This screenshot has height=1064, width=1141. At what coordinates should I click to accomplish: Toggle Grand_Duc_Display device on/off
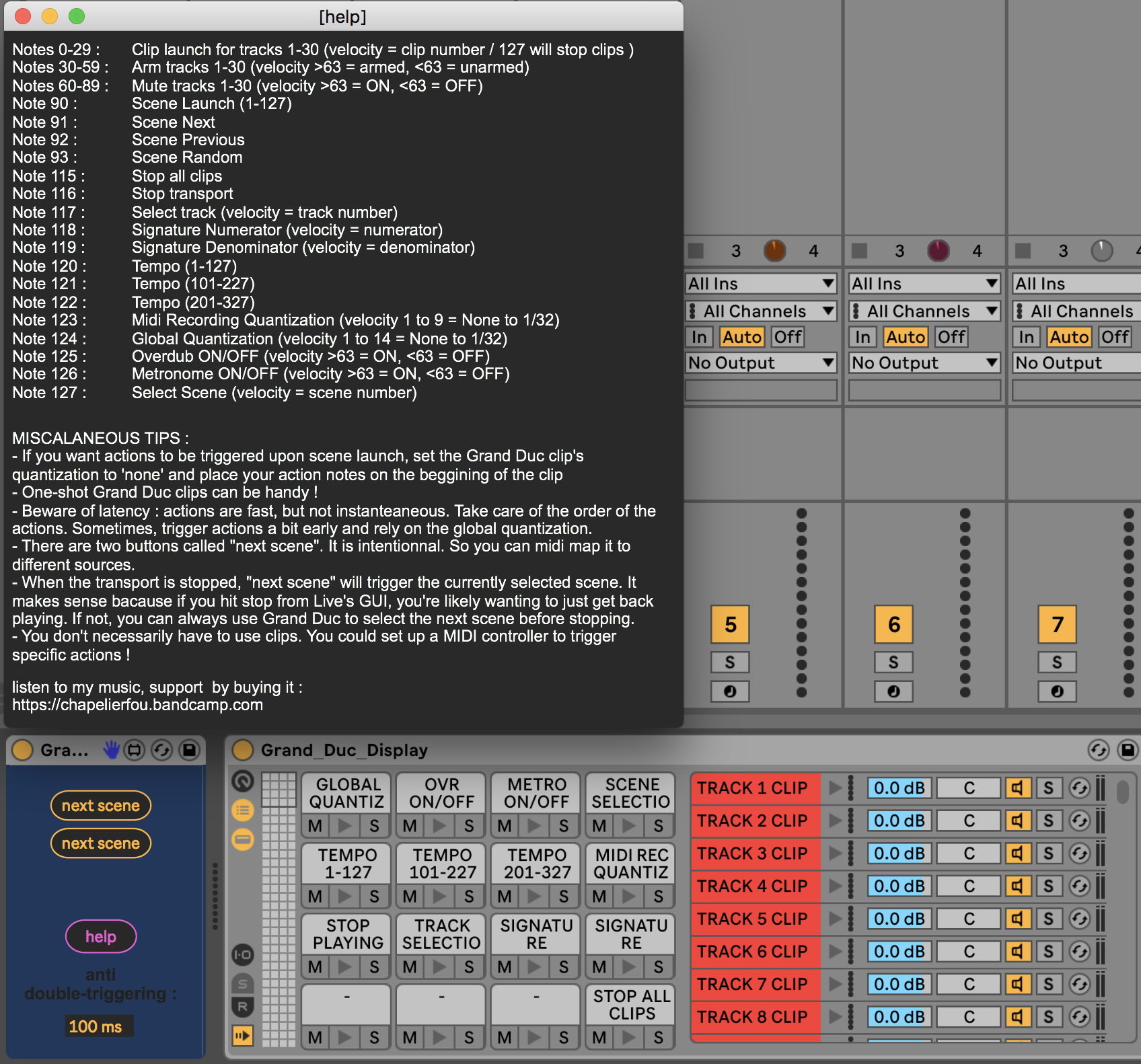click(x=243, y=750)
